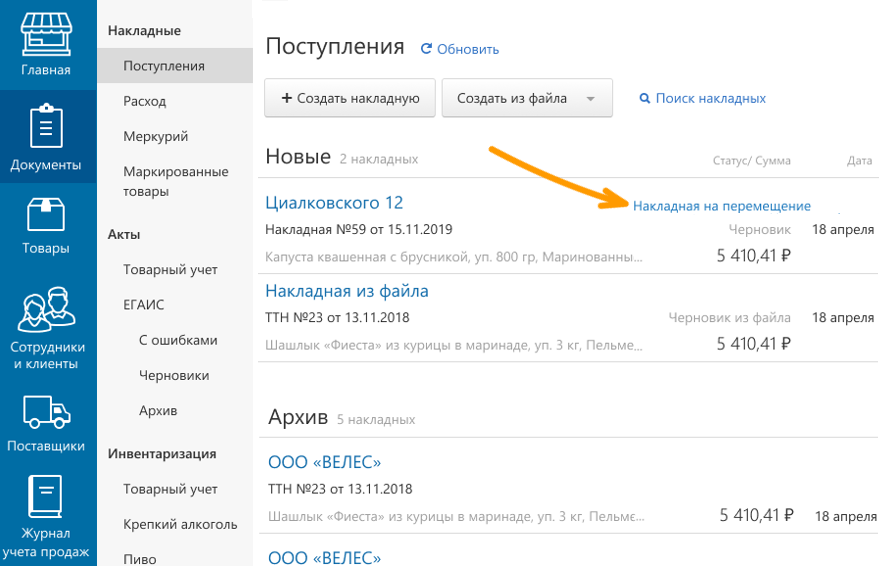This screenshot has width=883, height=566.
Task: Select the Документы clipboard icon
Action: click(x=46, y=126)
